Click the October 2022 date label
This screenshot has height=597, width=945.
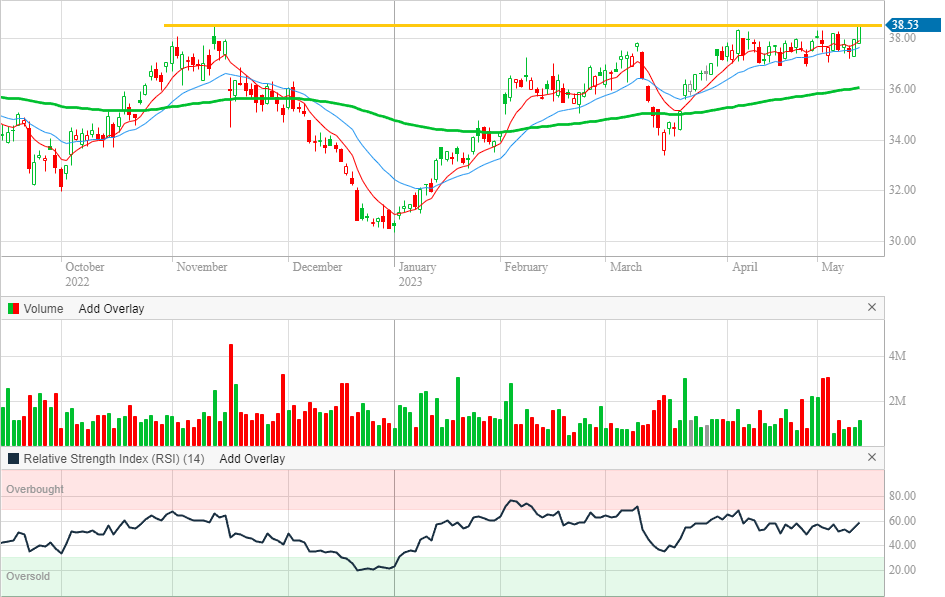84,274
